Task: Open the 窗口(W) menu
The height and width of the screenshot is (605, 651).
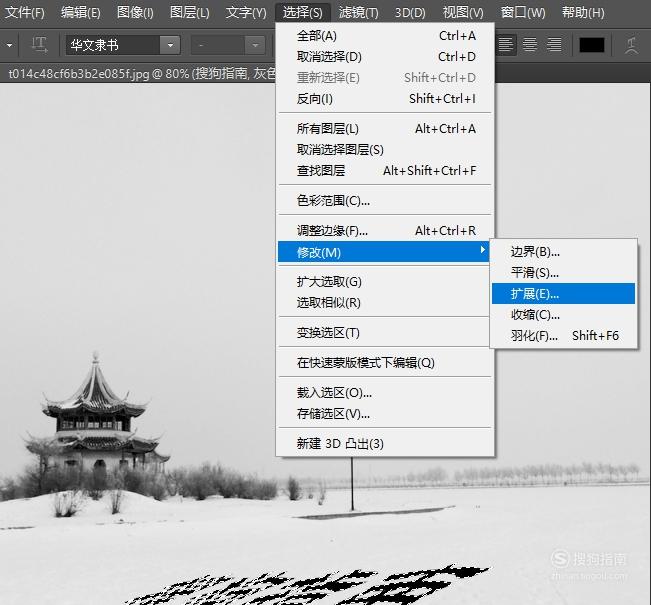Action: tap(523, 12)
